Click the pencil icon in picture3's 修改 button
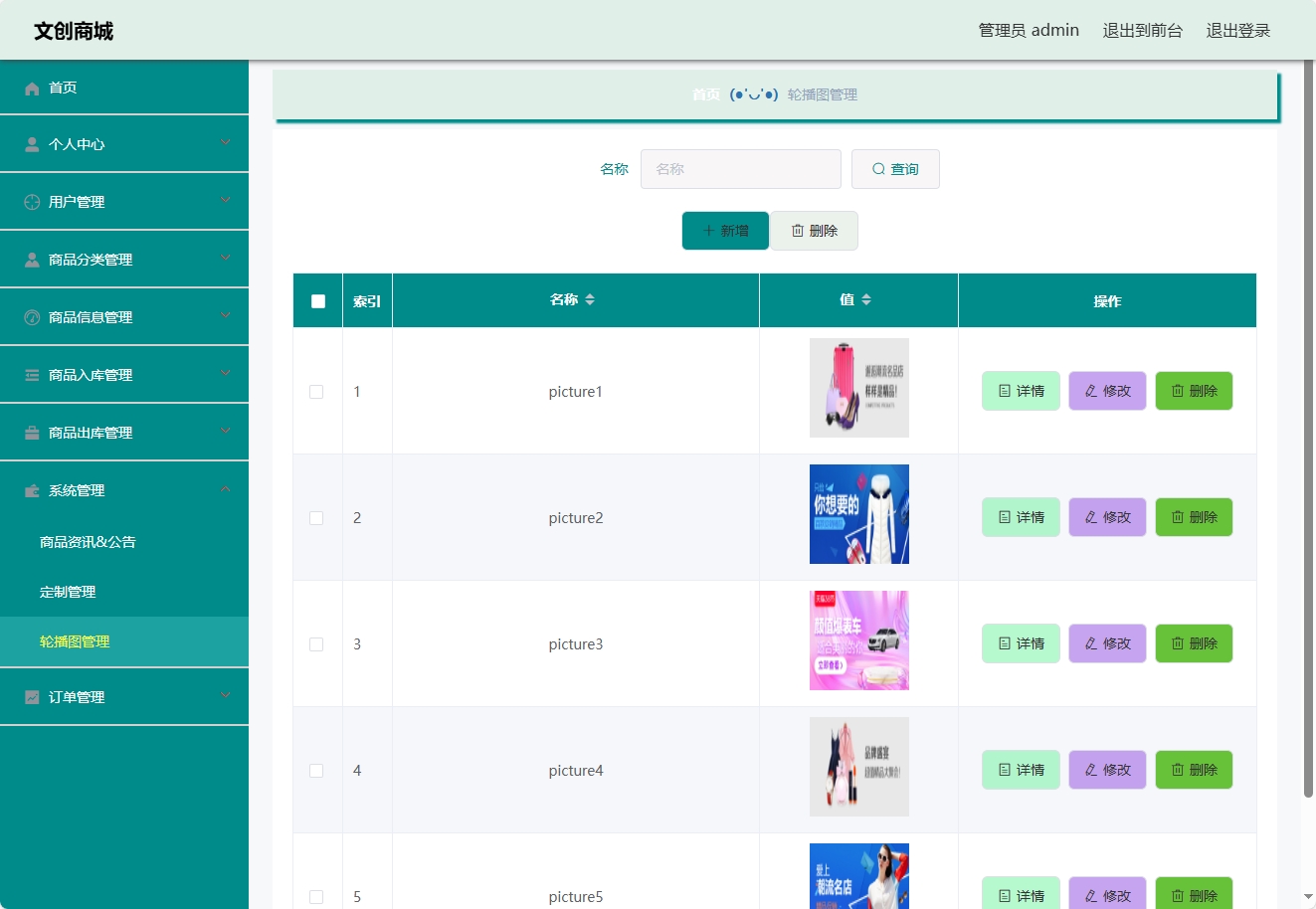The width and height of the screenshot is (1316, 909). coord(1091,643)
